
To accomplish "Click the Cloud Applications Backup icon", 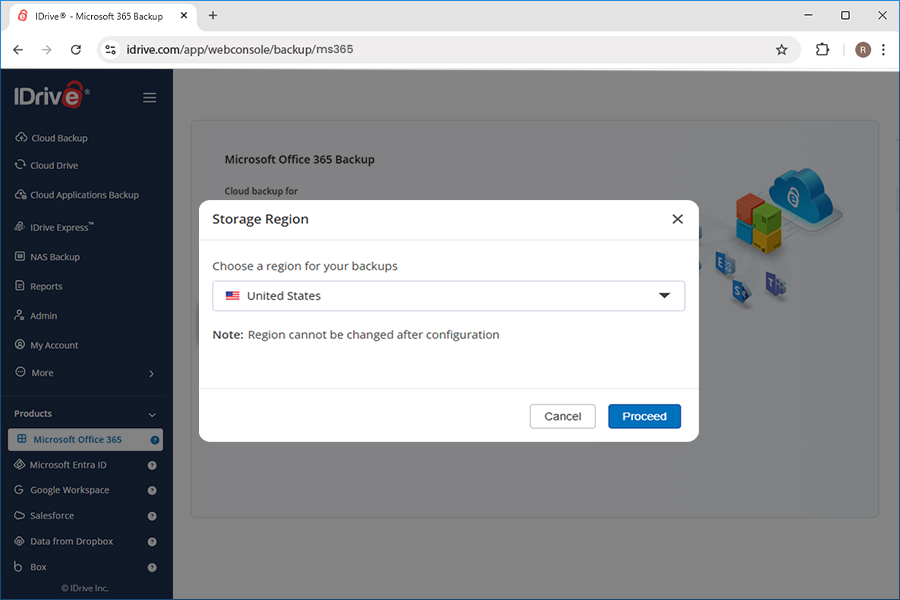I will coord(20,194).
